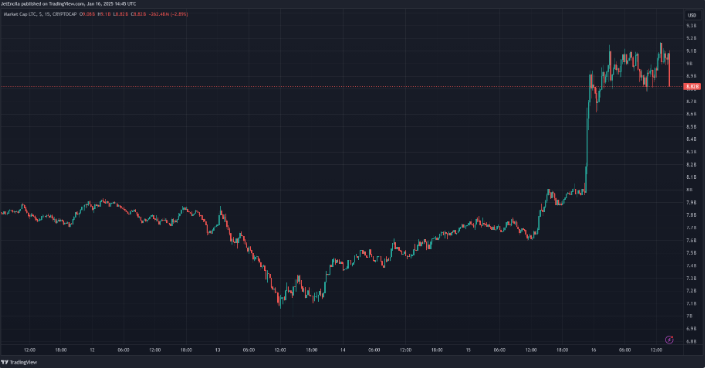Click the high value H9.1B in legend
Screen dimensions: 705x368
104,14
